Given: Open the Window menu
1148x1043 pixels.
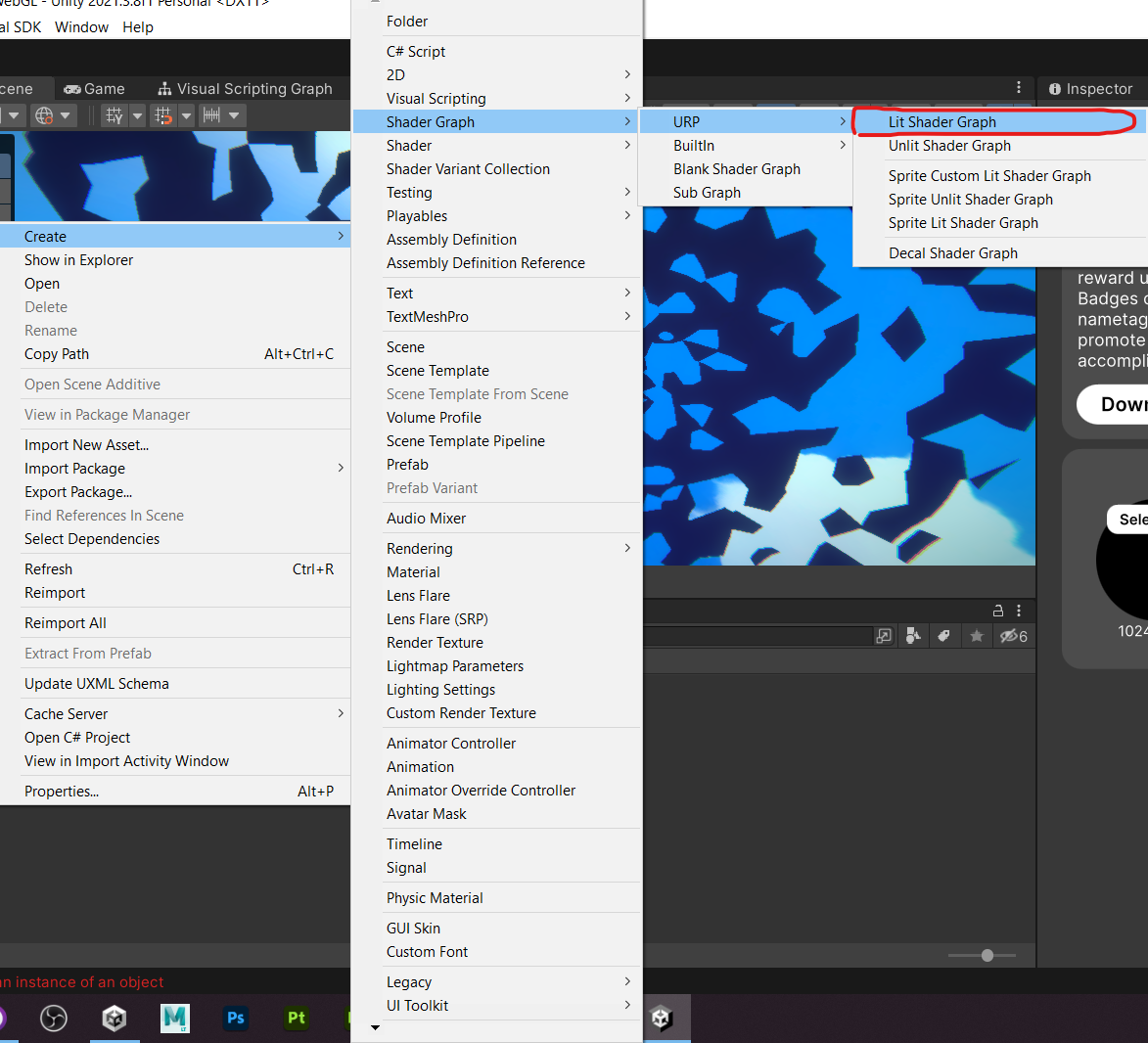Looking at the screenshot, I should point(81,27).
